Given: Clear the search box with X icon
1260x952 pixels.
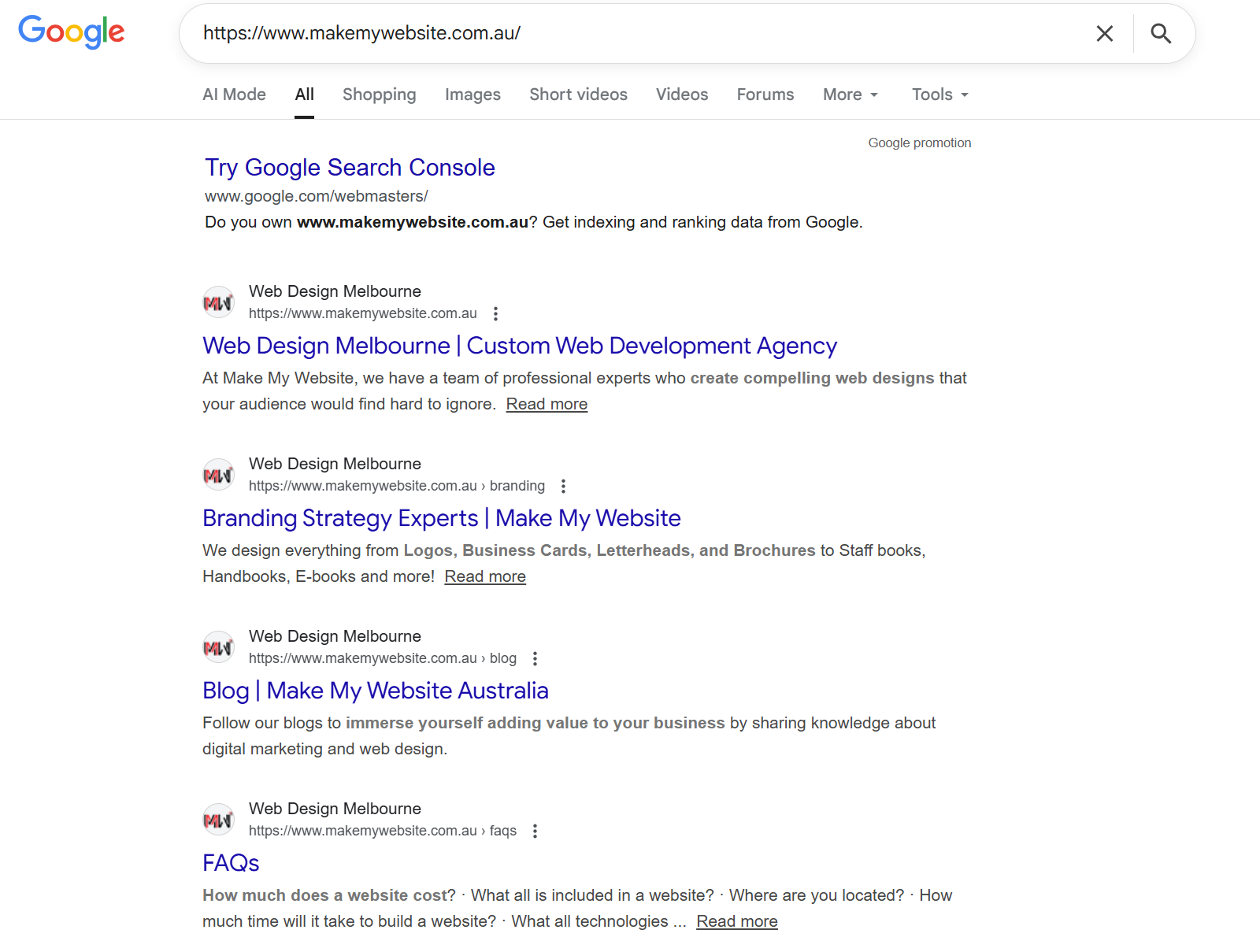Looking at the screenshot, I should (x=1104, y=33).
